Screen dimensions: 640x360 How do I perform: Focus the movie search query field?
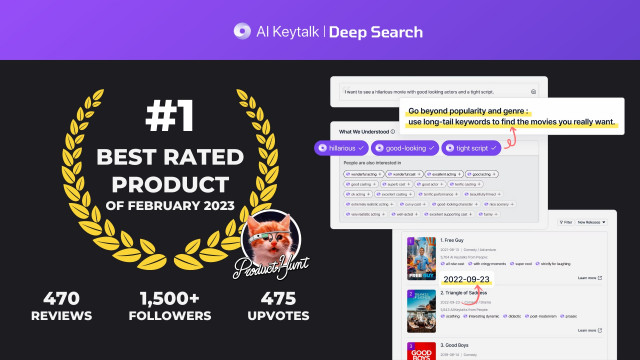click(x=439, y=92)
